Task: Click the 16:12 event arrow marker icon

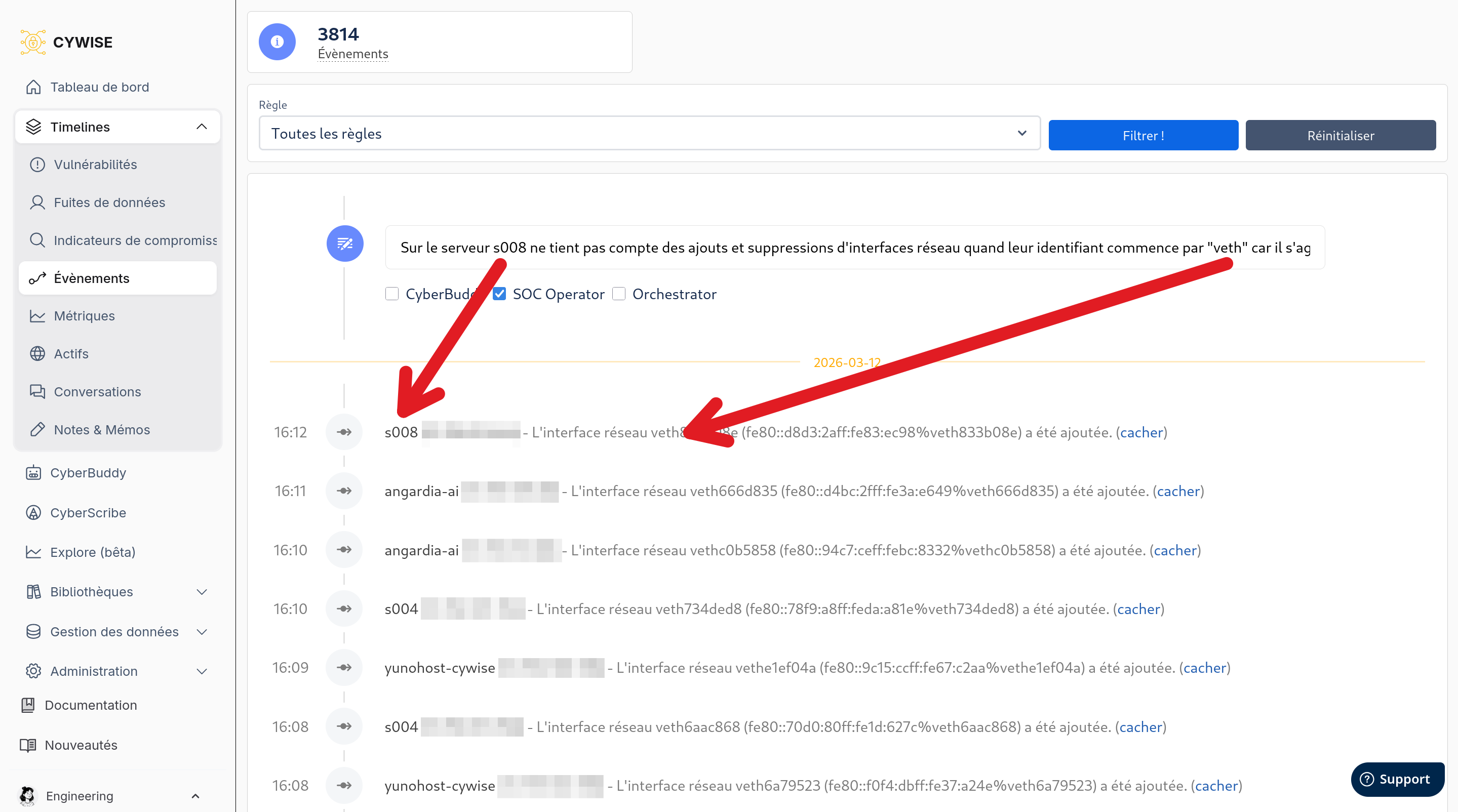Action: coord(344,432)
